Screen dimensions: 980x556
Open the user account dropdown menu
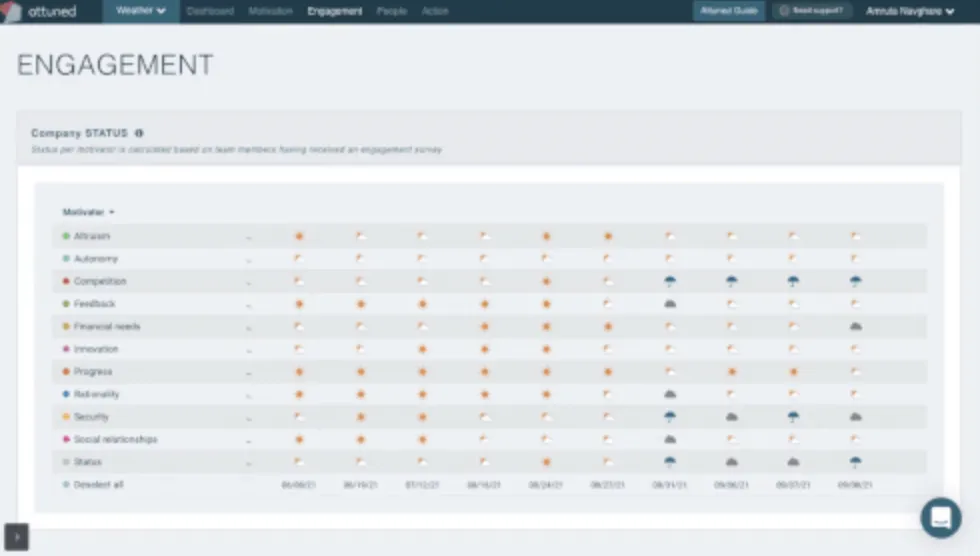pos(909,11)
